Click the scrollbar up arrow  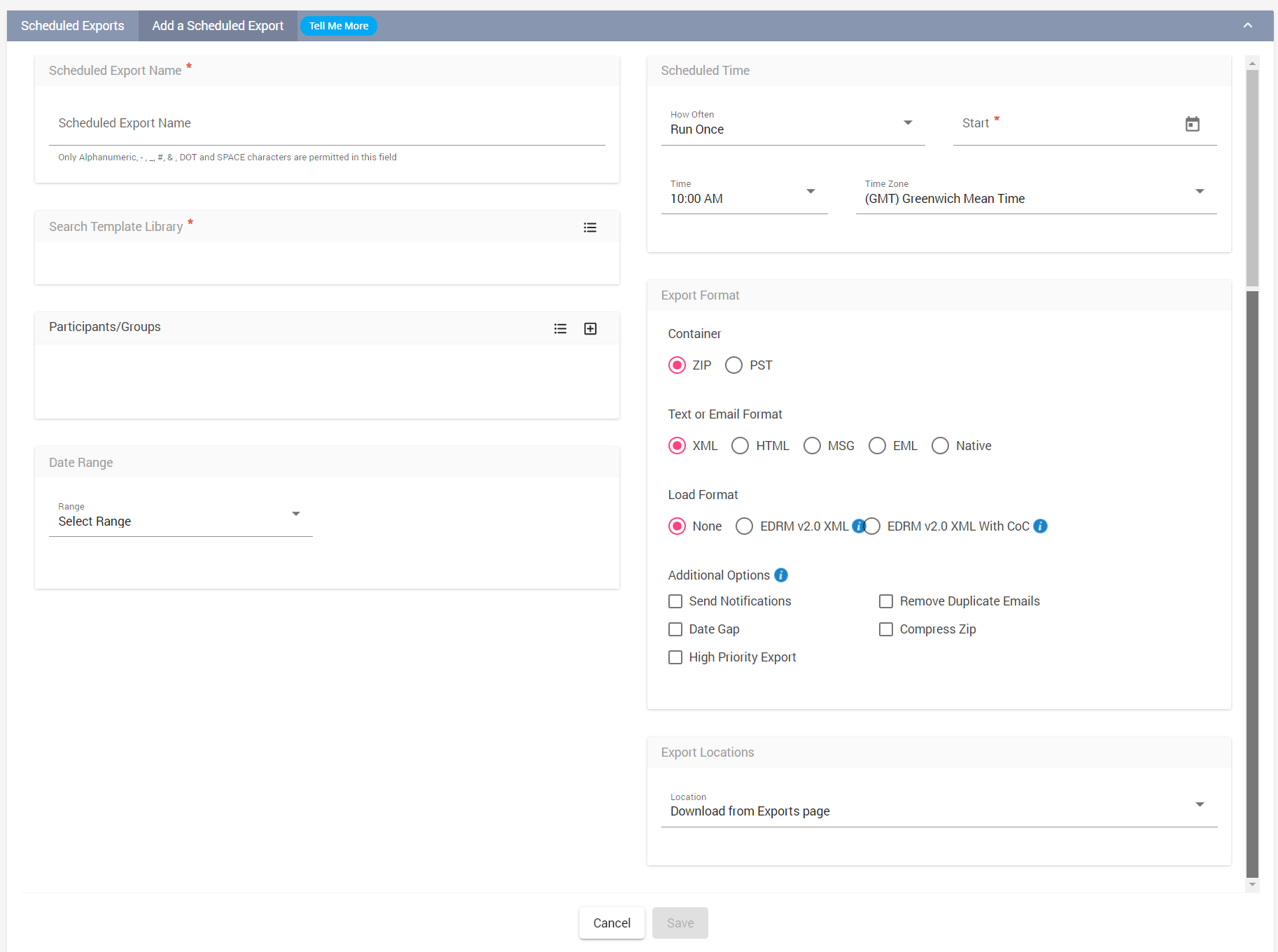coord(1252,63)
